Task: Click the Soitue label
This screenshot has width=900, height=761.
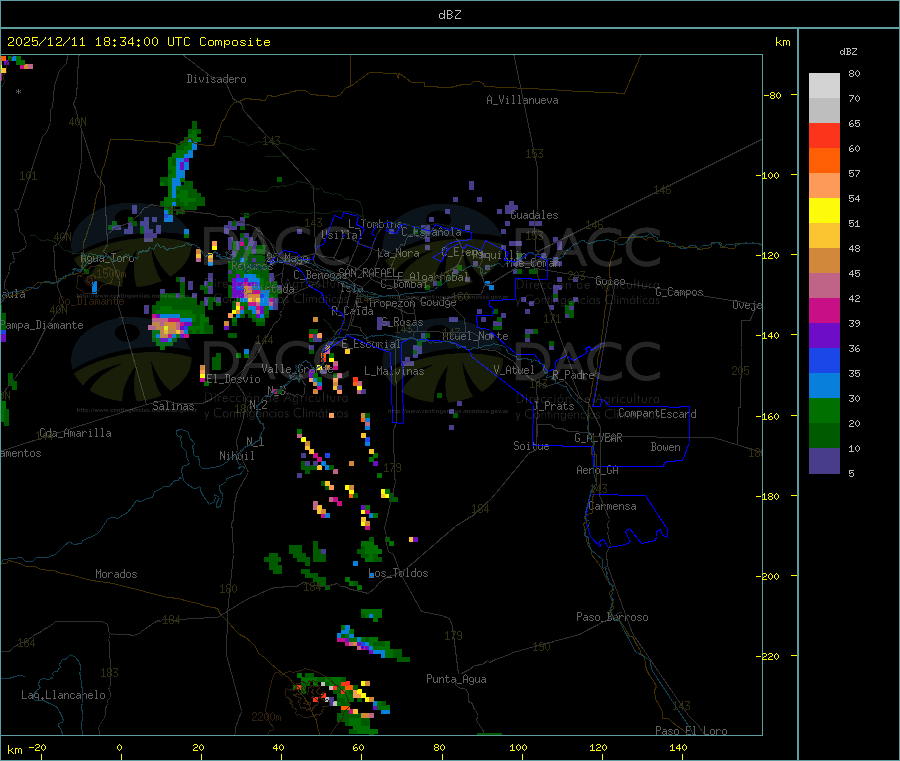Action: pyautogui.click(x=532, y=446)
